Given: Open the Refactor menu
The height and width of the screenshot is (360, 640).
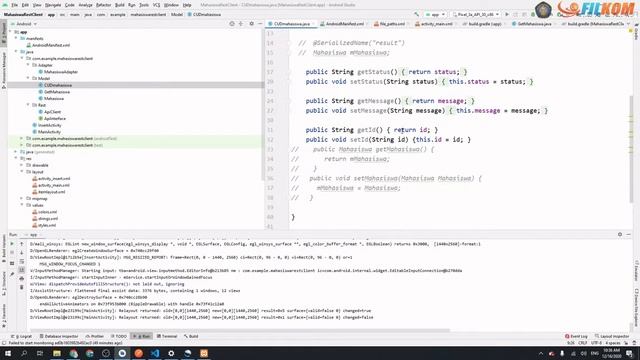Looking at the screenshot, I should (103, 5).
